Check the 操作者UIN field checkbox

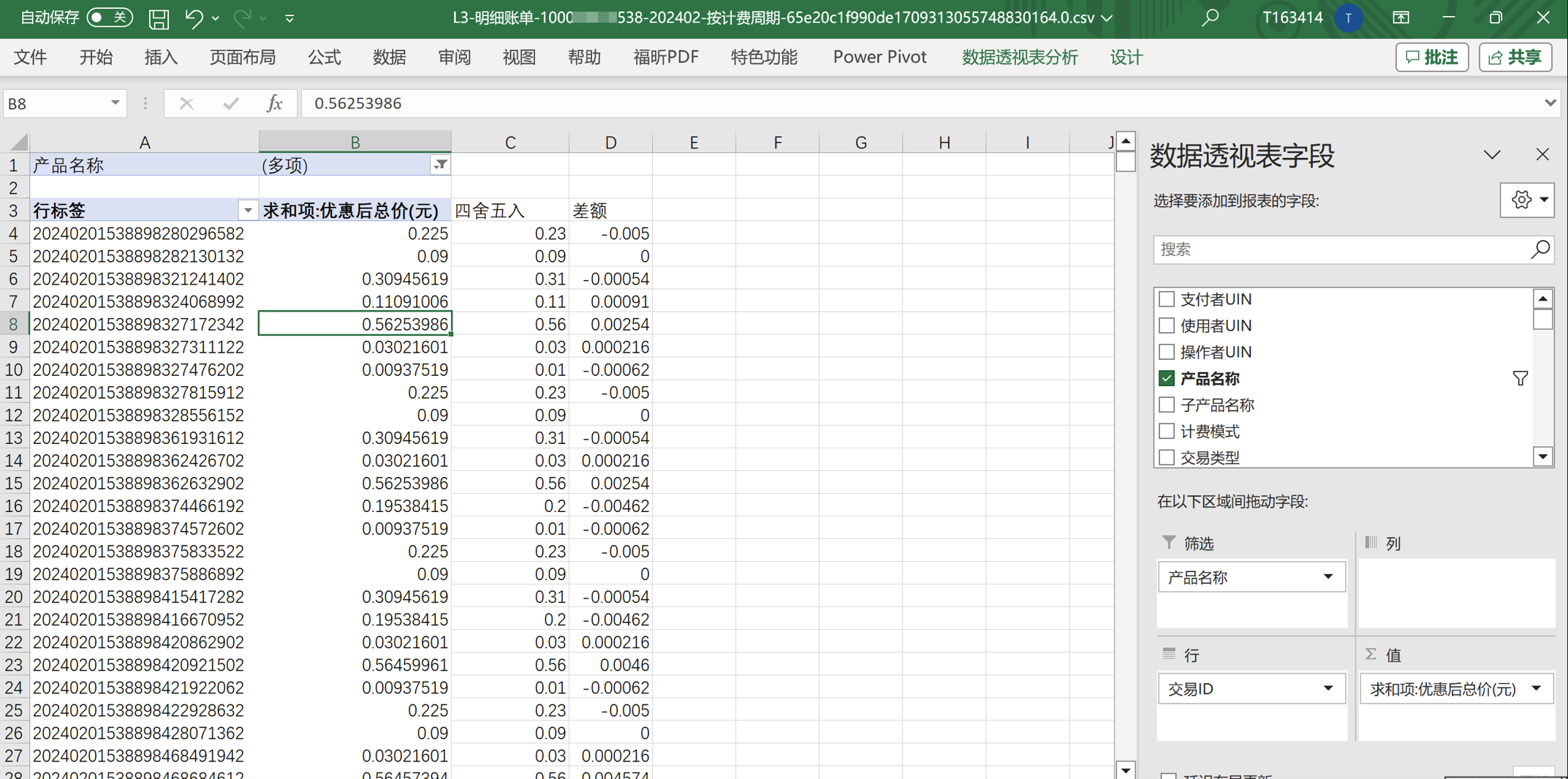(1167, 352)
